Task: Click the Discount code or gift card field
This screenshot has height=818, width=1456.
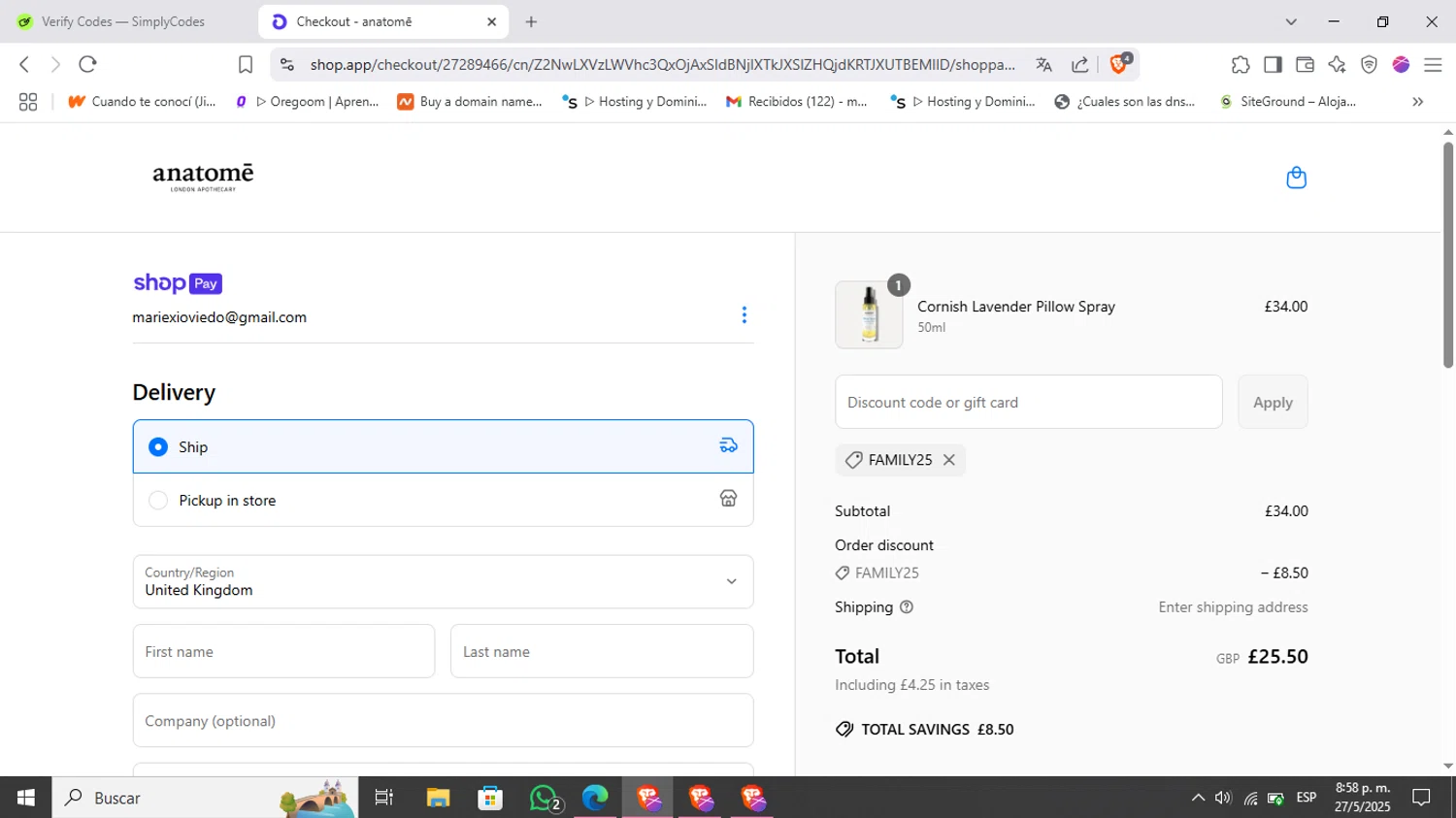Action: pyautogui.click(x=1028, y=402)
